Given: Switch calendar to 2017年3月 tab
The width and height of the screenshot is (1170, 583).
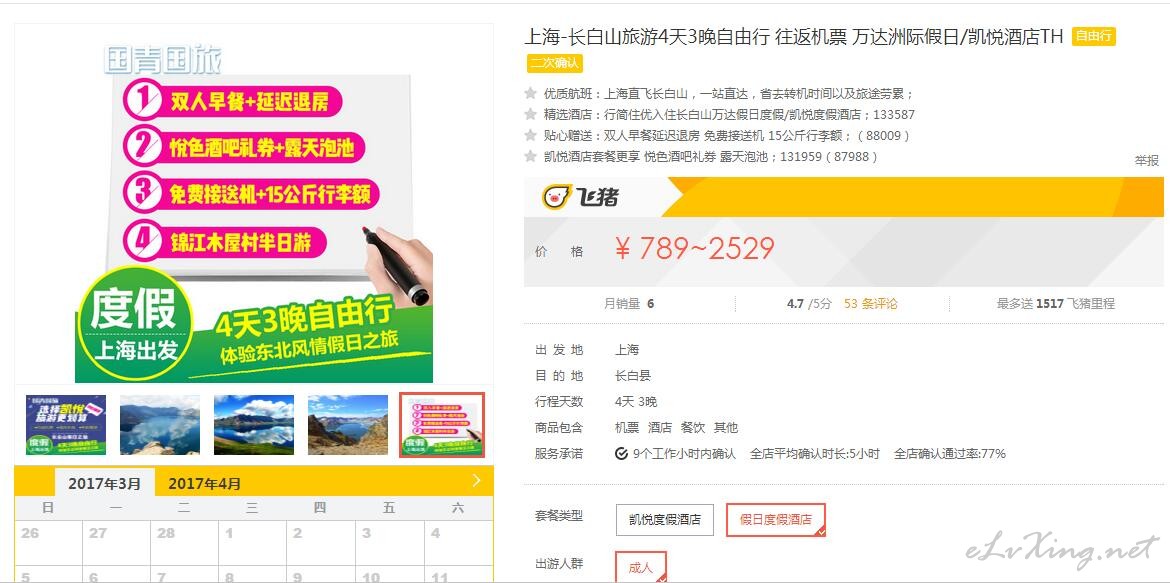Looking at the screenshot, I should [x=104, y=483].
